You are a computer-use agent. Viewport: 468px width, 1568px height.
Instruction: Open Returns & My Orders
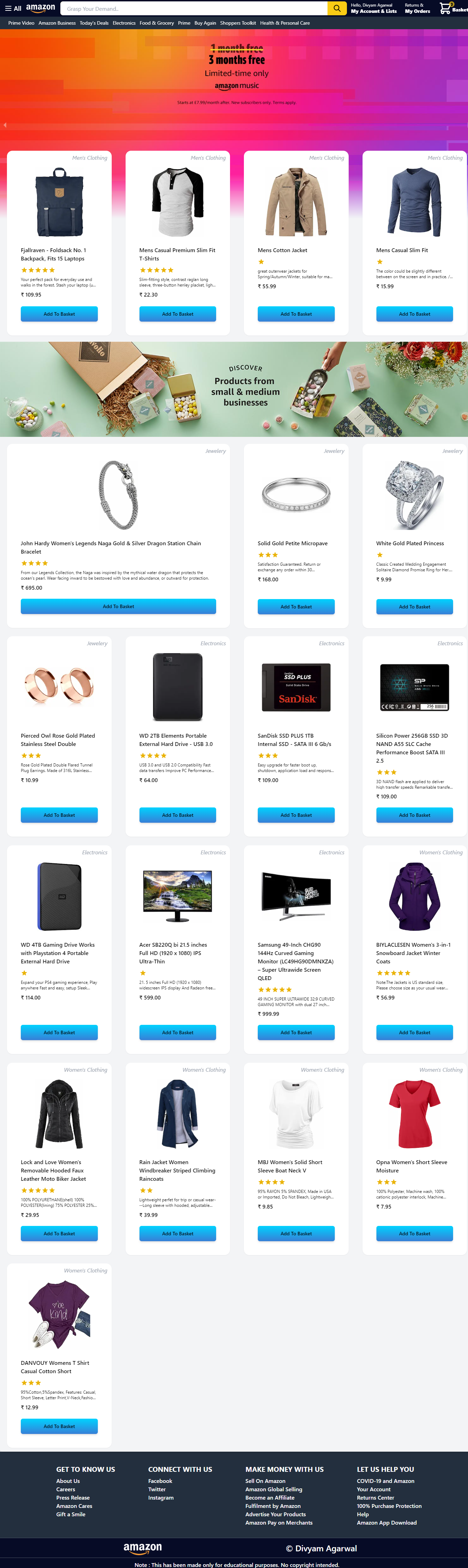pyautogui.click(x=417, y=9)
